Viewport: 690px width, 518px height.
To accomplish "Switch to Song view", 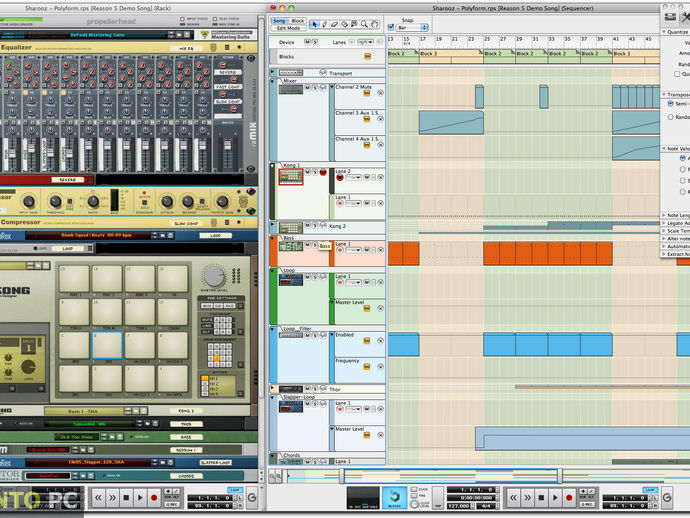I will [x=279, y=21].
